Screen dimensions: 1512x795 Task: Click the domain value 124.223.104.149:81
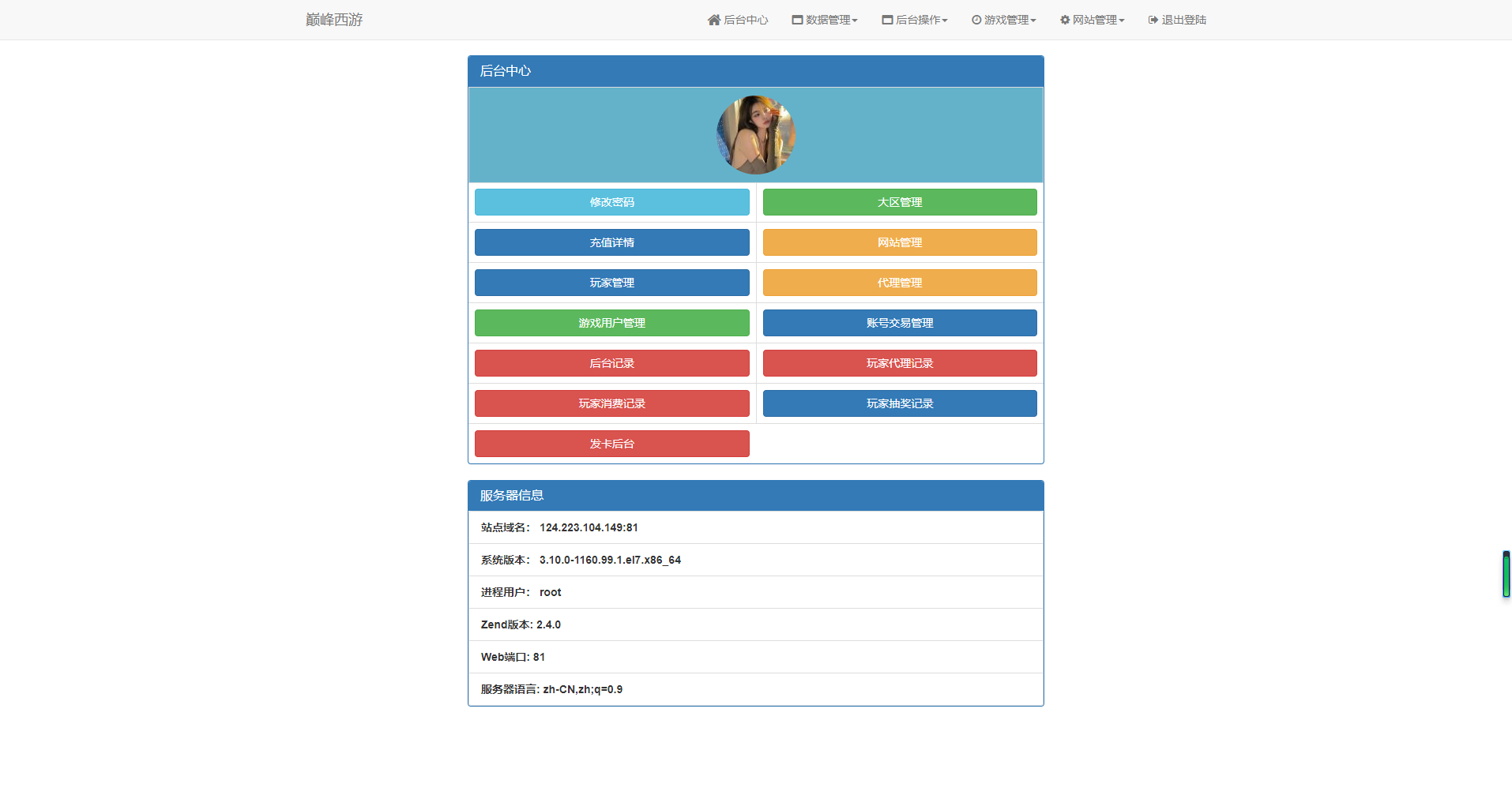pos(589,527)
